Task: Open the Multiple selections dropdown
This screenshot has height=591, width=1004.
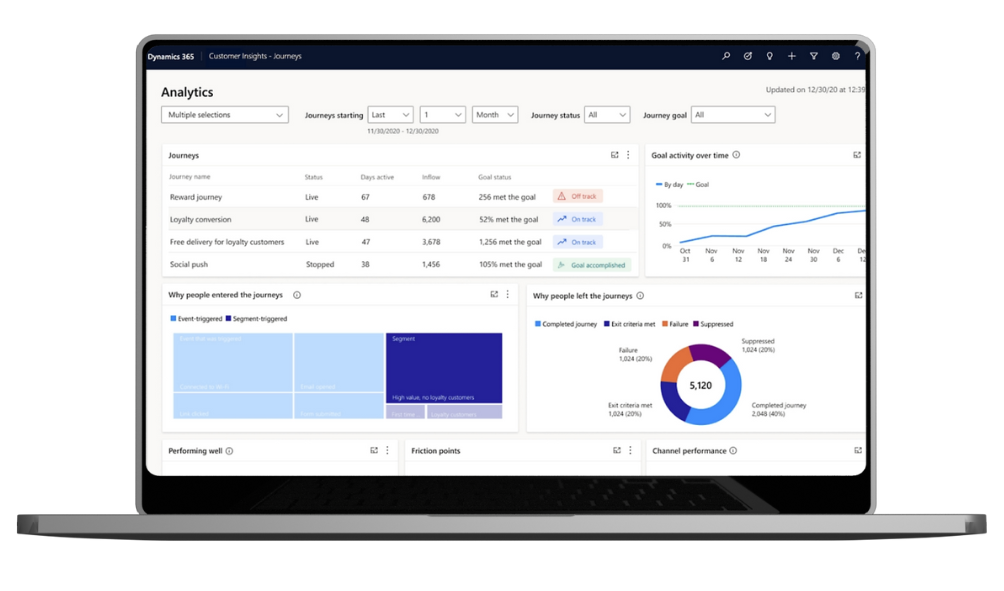Action: 225,115
